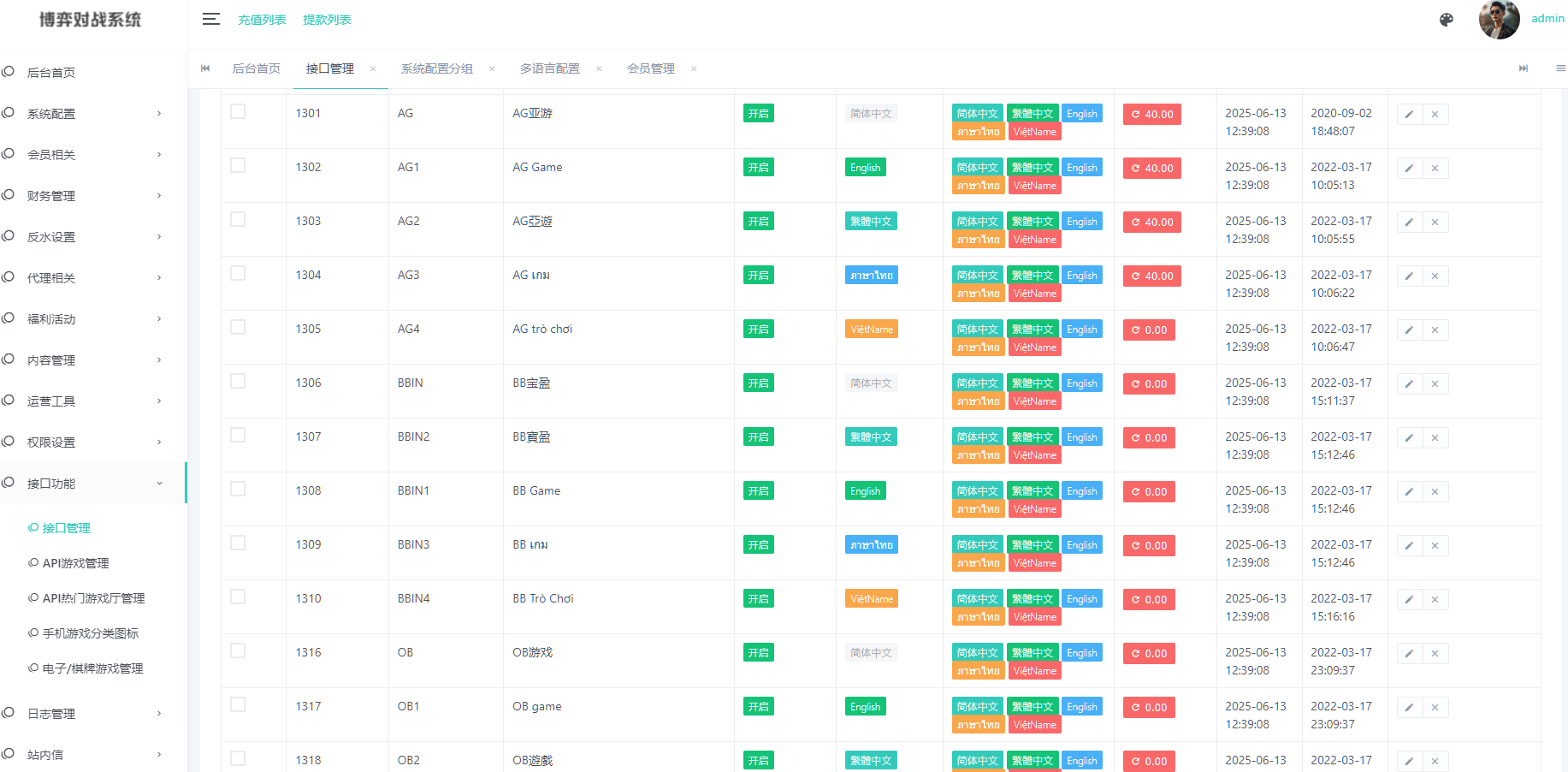
Task: Select the 接口管理 sidebar item icon
Action: (32, 528)
